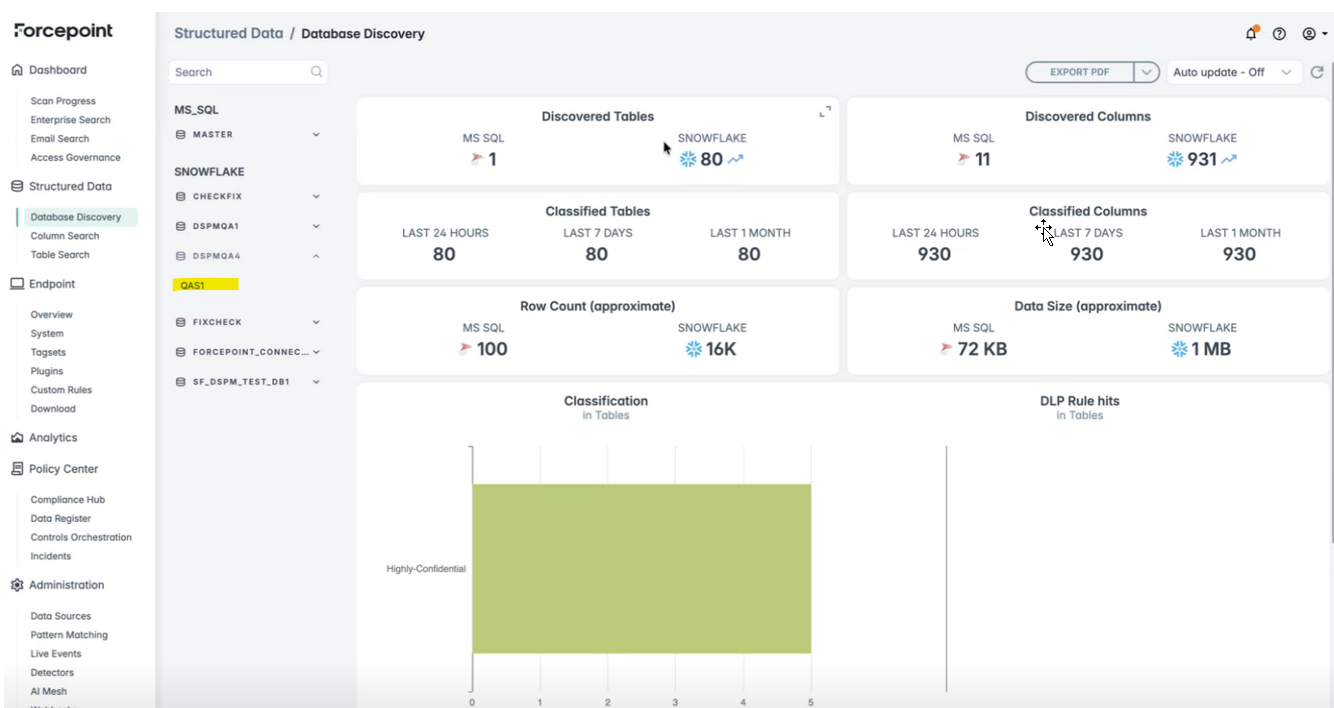This screenshot has height=708, width=1334.
Task: Open the help question mark icon
Action: [x=1279, y=34]
